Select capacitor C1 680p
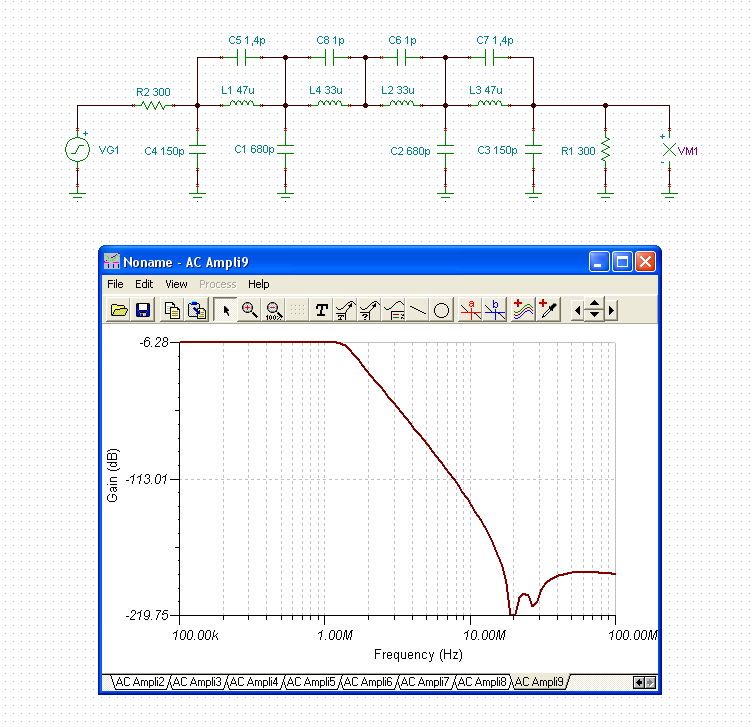Viewport: 756px width, 727px height. click(x=285, y=150)
